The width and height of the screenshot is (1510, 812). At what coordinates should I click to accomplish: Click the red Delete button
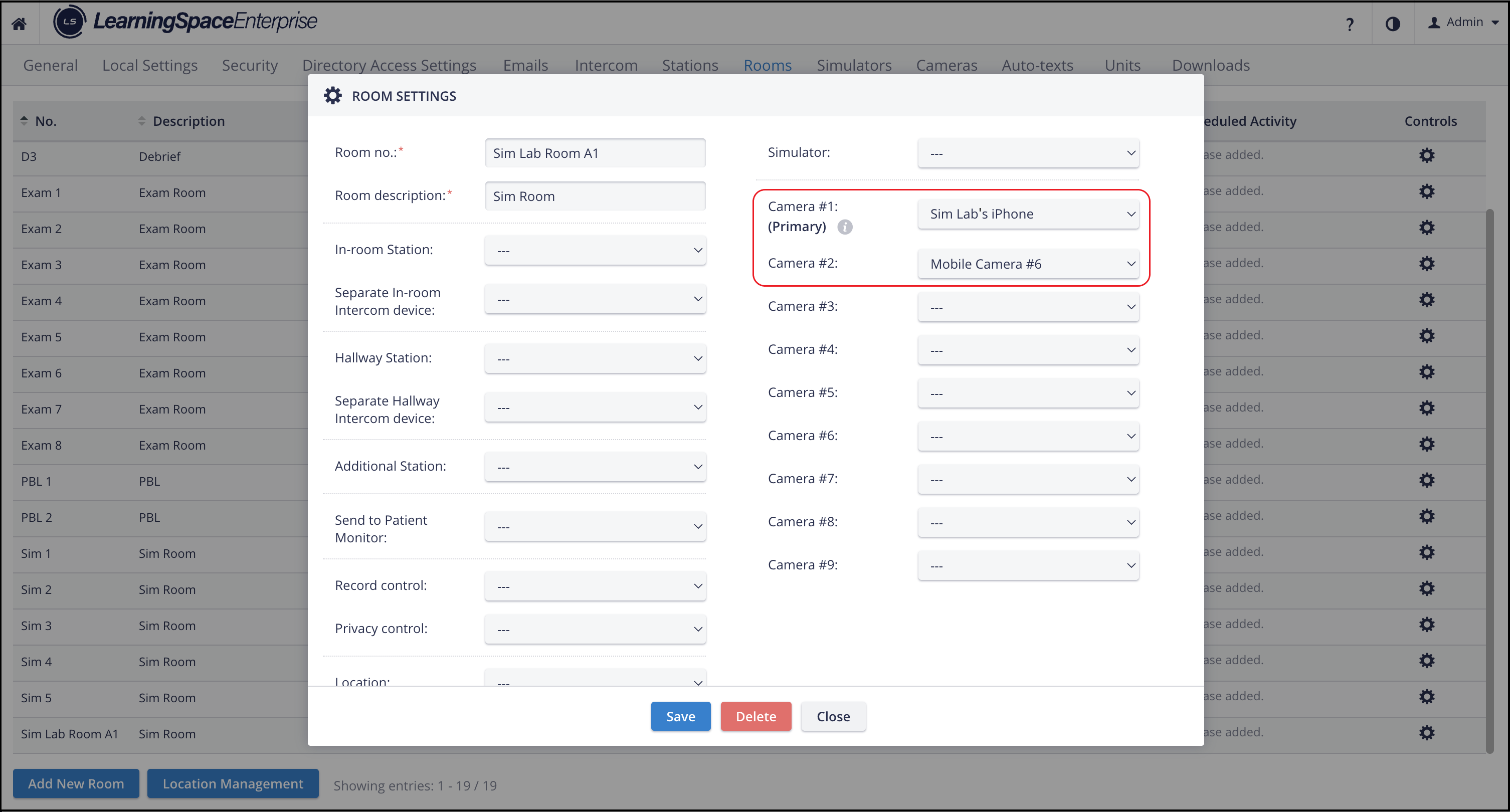pyautogui.click(x=756, y=716)
